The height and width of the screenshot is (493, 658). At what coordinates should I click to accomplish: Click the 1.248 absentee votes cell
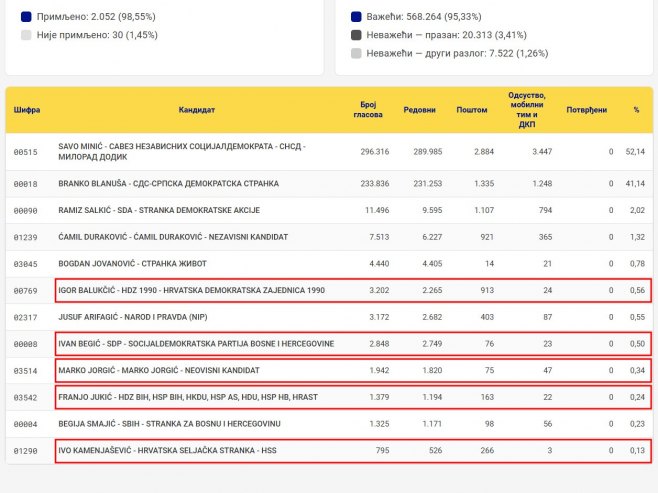(542, 183)
